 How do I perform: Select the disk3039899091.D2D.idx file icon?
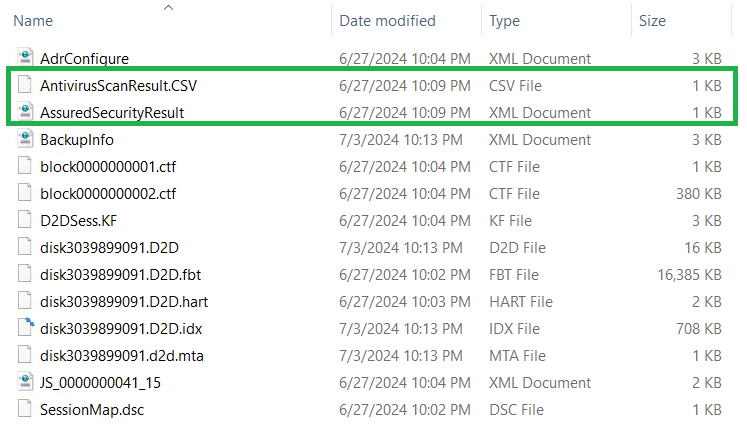pos(24,327)
